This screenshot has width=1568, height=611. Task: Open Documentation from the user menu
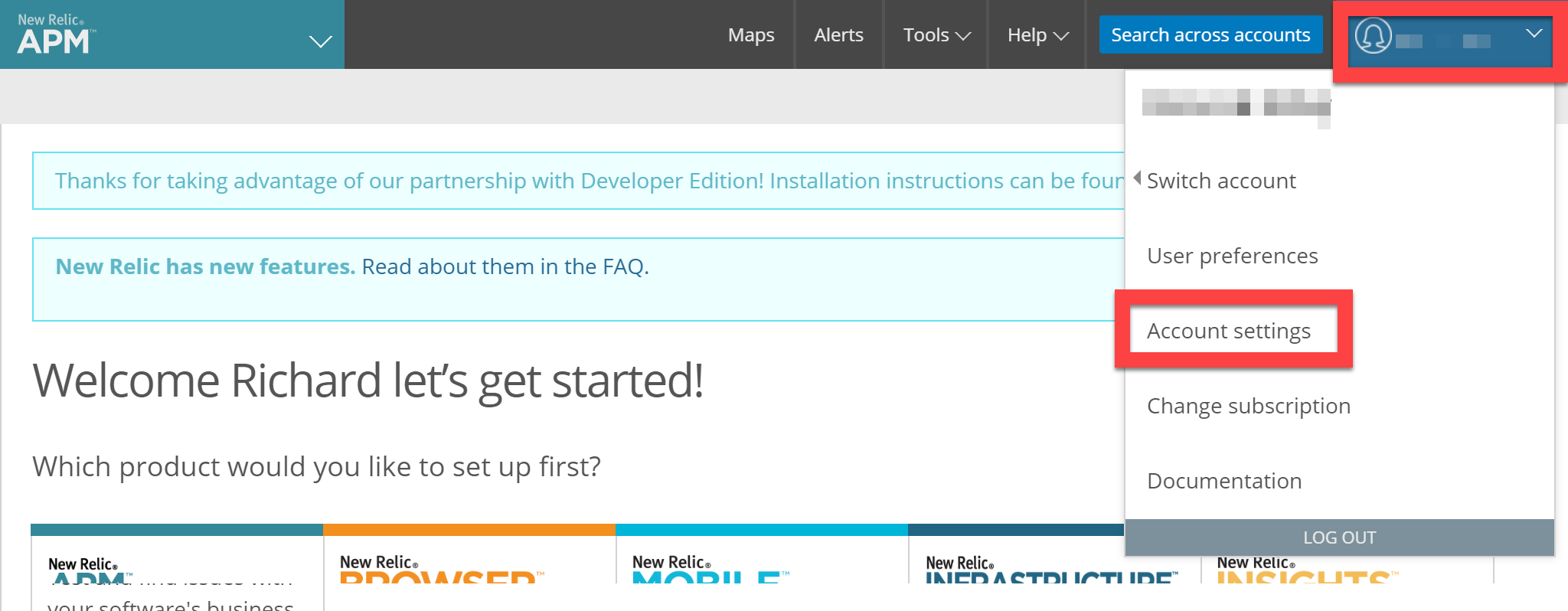tap(1224, 481)
